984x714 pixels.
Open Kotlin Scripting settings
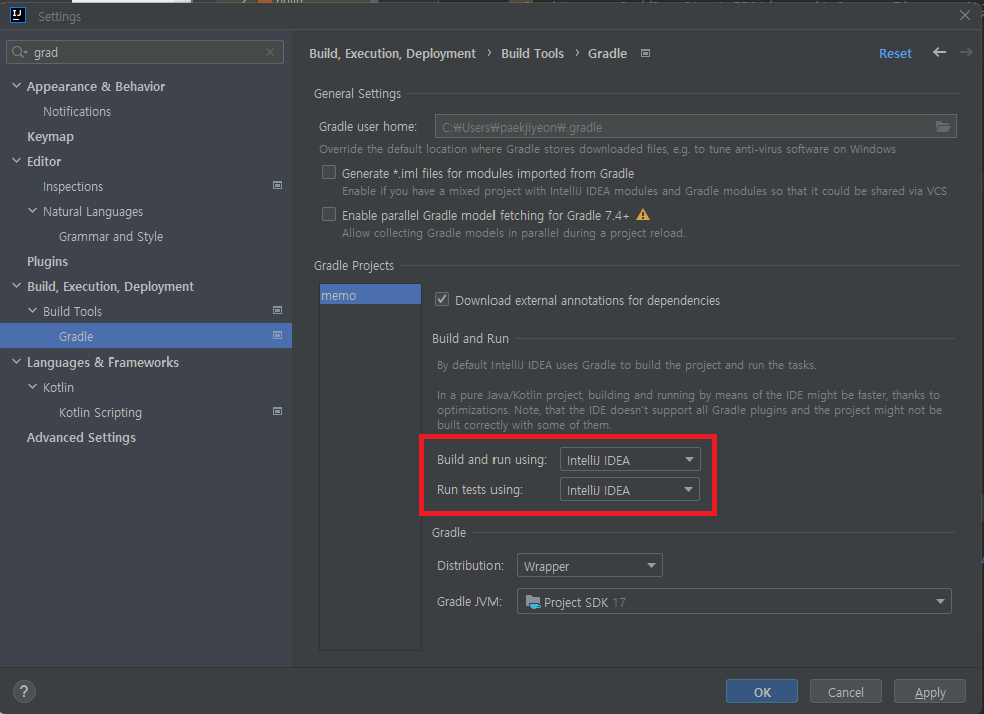pyautogui.click(x=100, y=413)
